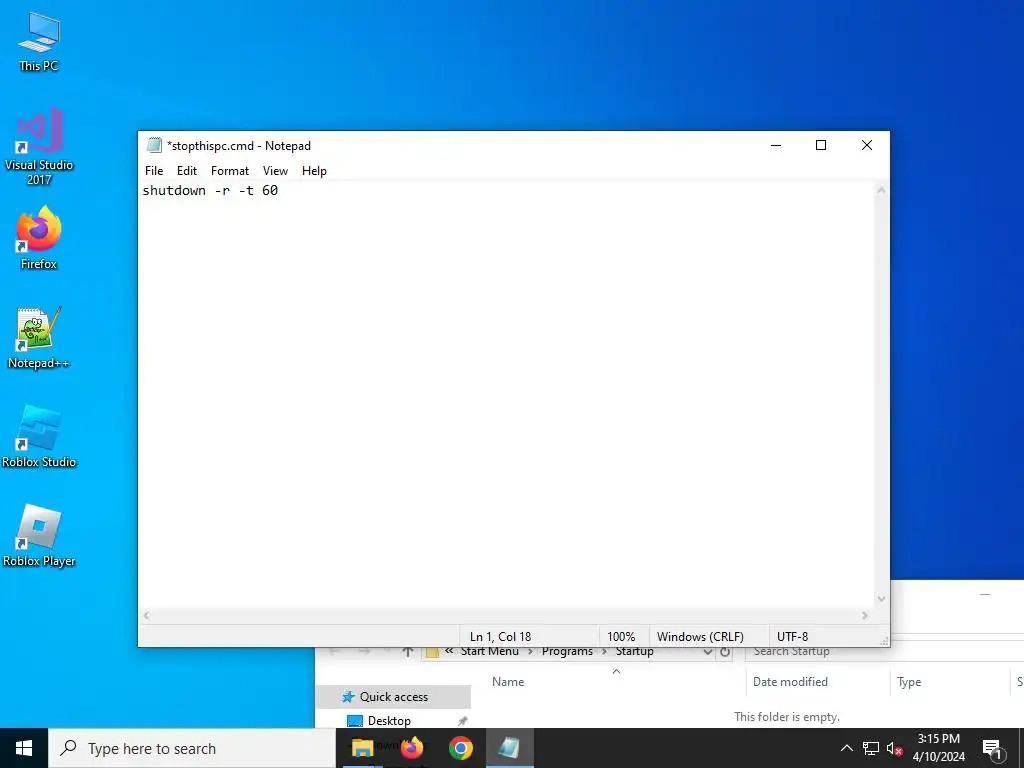This screenshot has width=1024, height=768.
Task: Select Quick access in Explorer sidebar
Action: [393, 697]
